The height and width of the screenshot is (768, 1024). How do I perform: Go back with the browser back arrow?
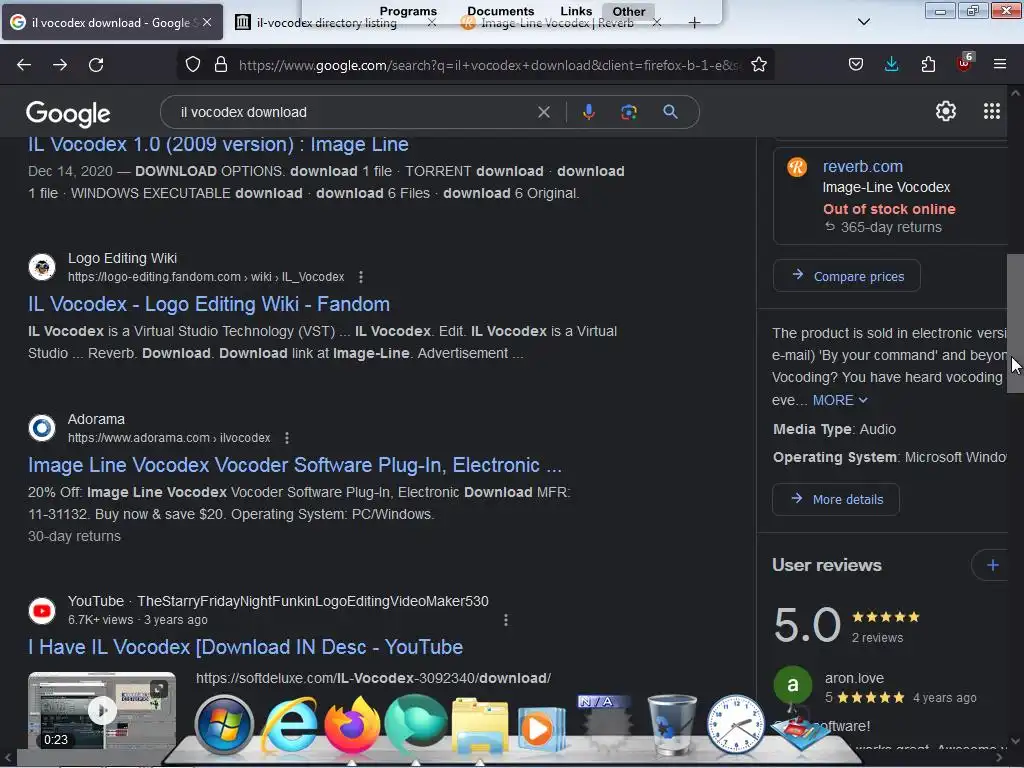coord(24,65)
